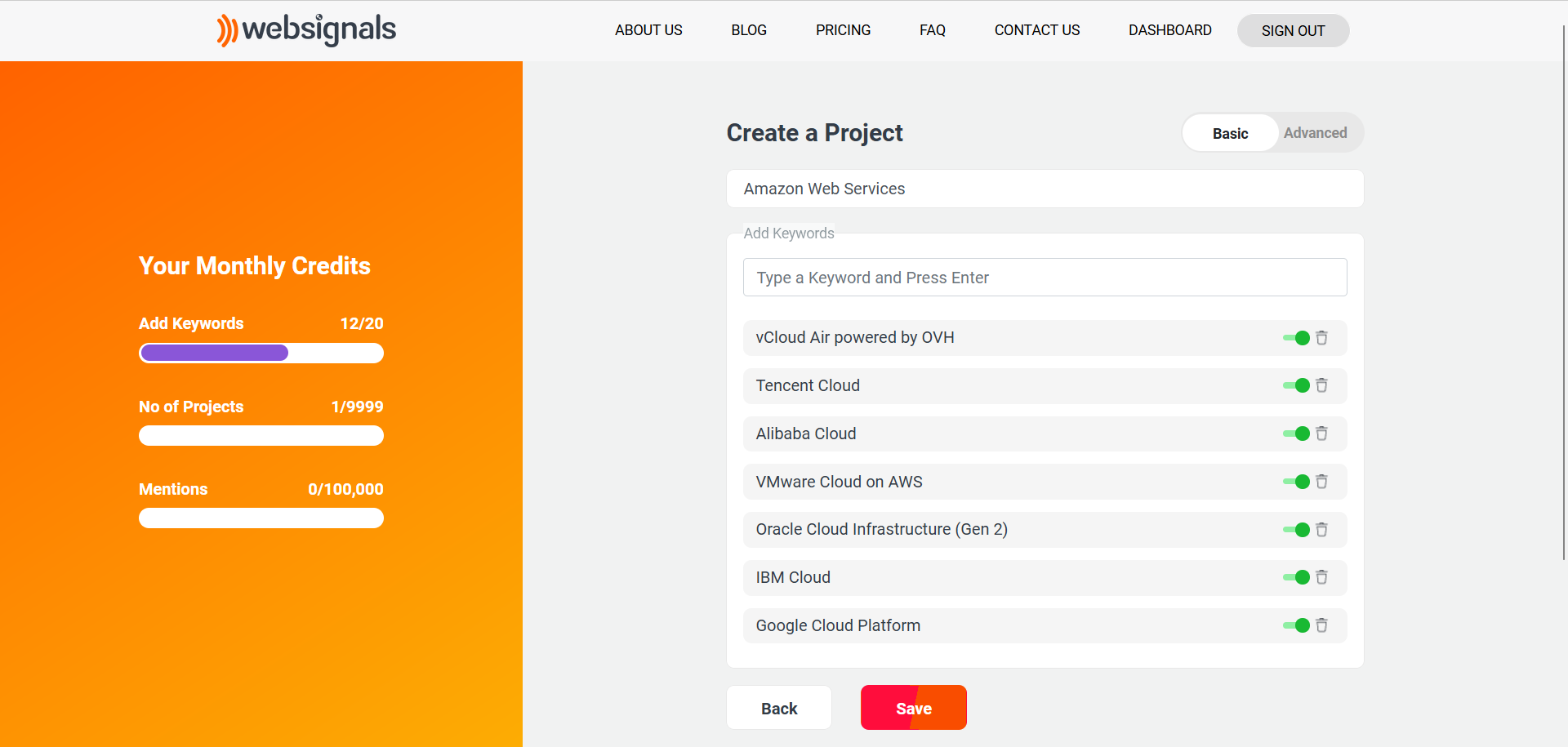Click the Alibaba Cloud keyword text
This screenshot has height=747, width=1568.
806,434
